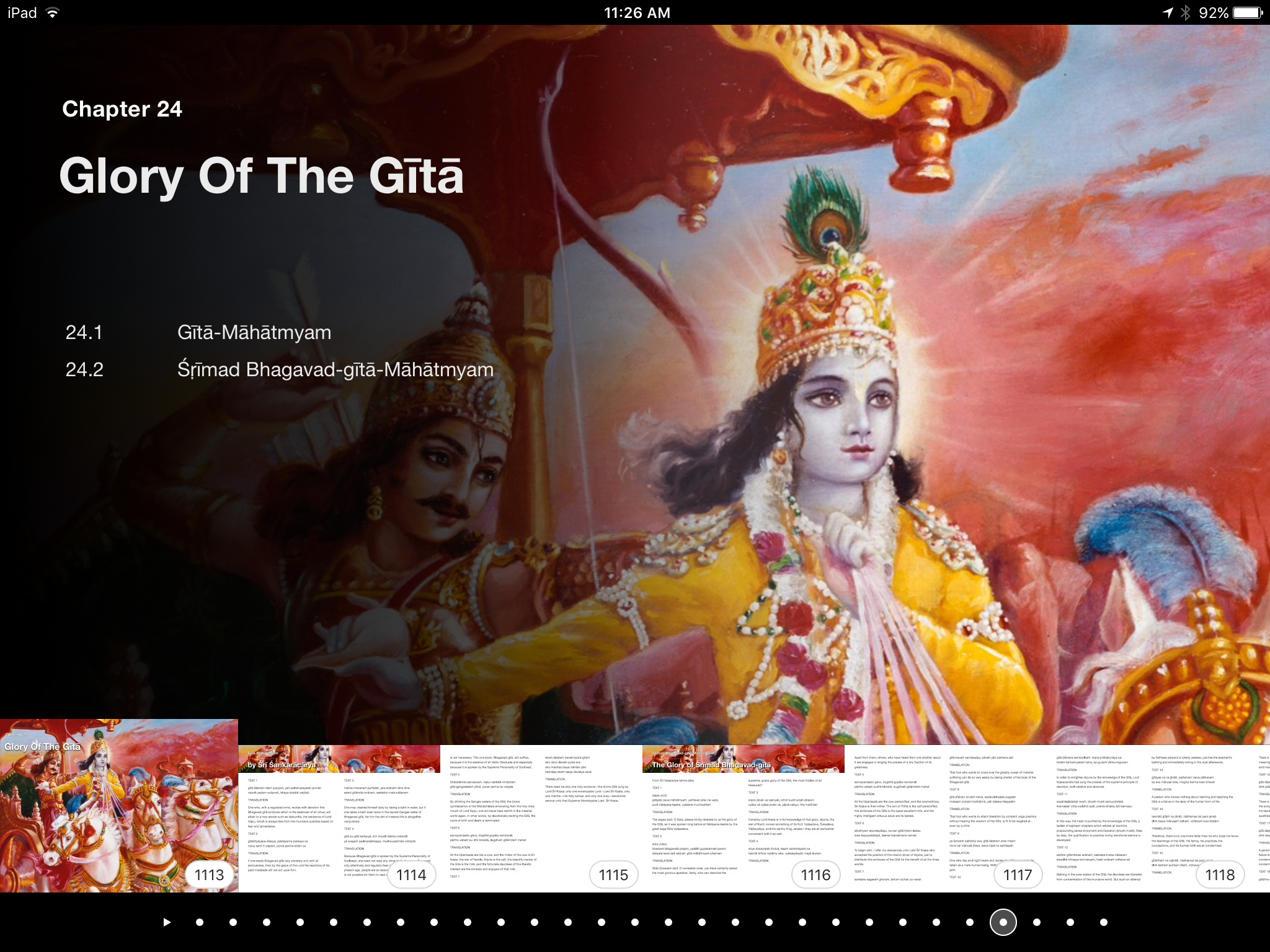Tap the page number badge 1116
The width and height of the screenshot is (1270, 952).
tap(815, 875)
